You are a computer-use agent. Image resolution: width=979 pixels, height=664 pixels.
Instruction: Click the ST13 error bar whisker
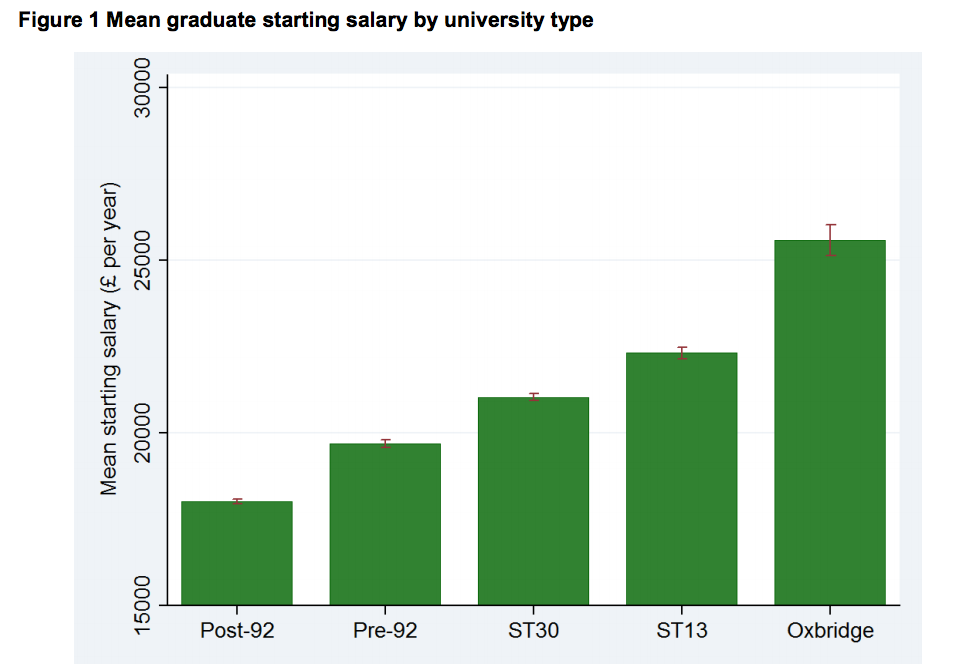pyautogui.click(x=682, y=353)
